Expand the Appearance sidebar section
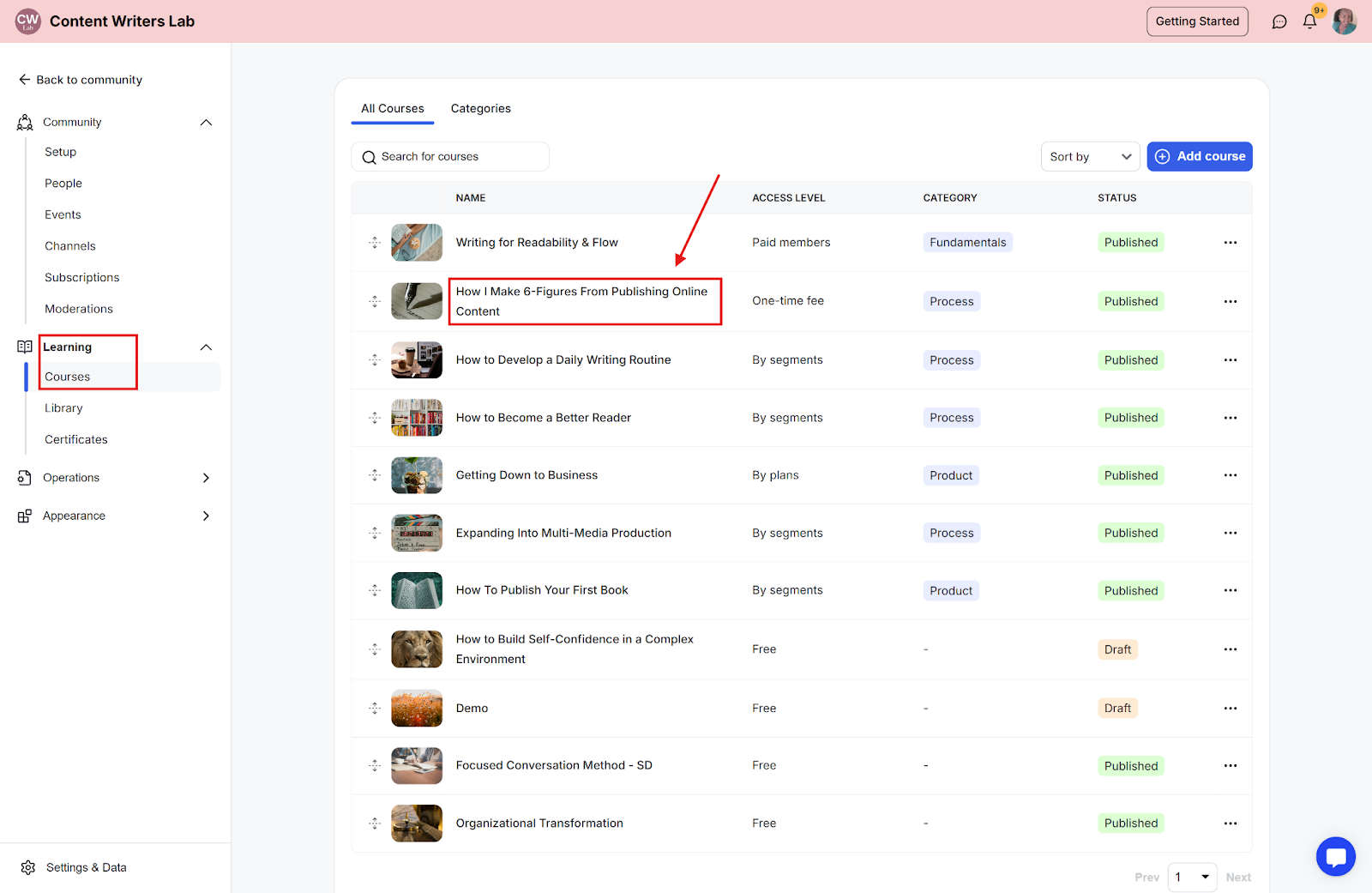 pos(206,516)
